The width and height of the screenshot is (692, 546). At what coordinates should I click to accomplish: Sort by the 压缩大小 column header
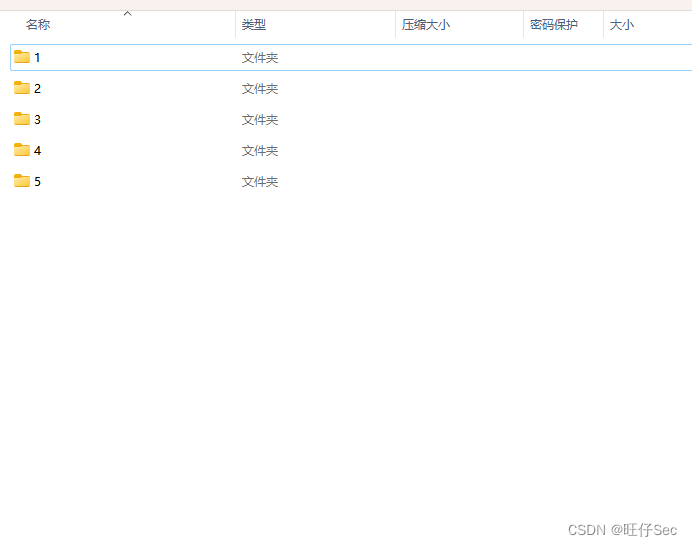[426, 25]
